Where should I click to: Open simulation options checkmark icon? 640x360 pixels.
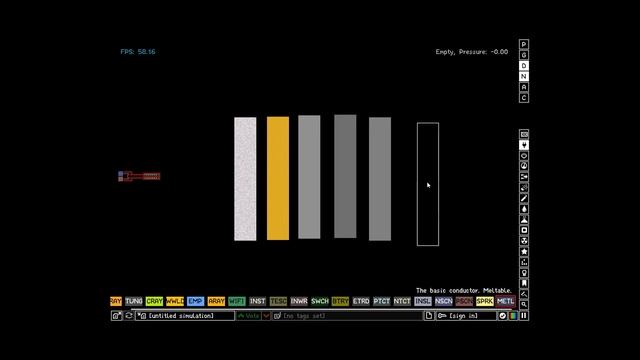(x=502, y=316)
